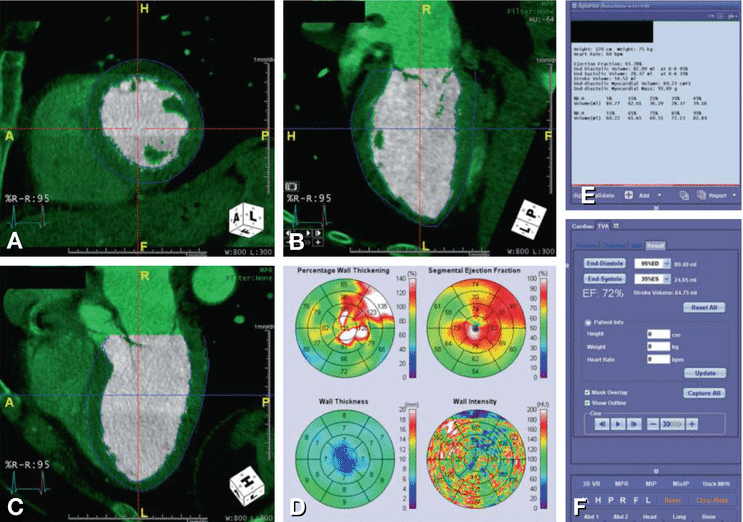Image resolution: width=743 pixels, height=522 pixels.
Task: Click the End-Diastole button
Action: 605,263
